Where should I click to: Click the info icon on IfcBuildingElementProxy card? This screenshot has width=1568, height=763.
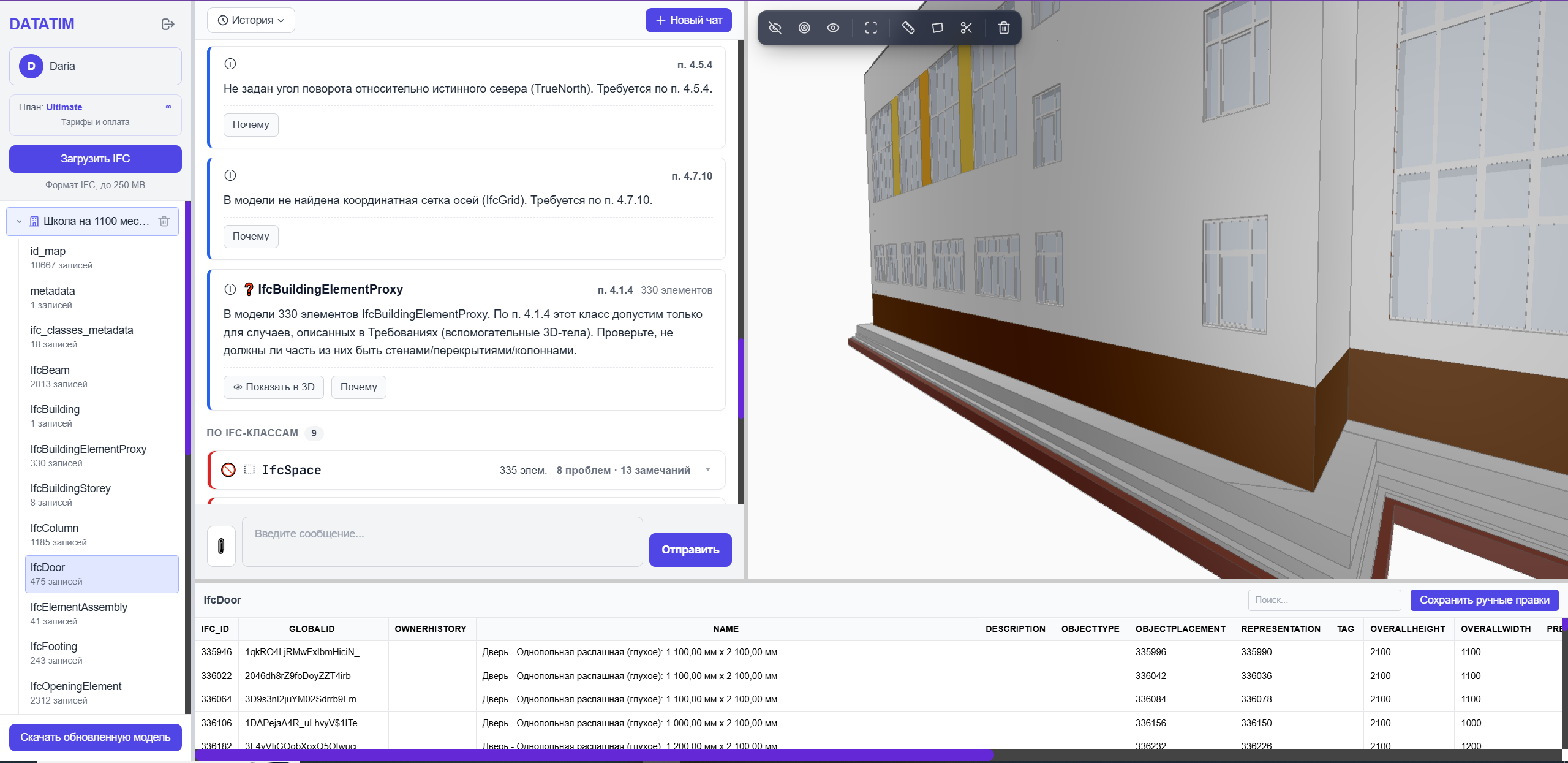pyautogui.click(x=230, y=289)
